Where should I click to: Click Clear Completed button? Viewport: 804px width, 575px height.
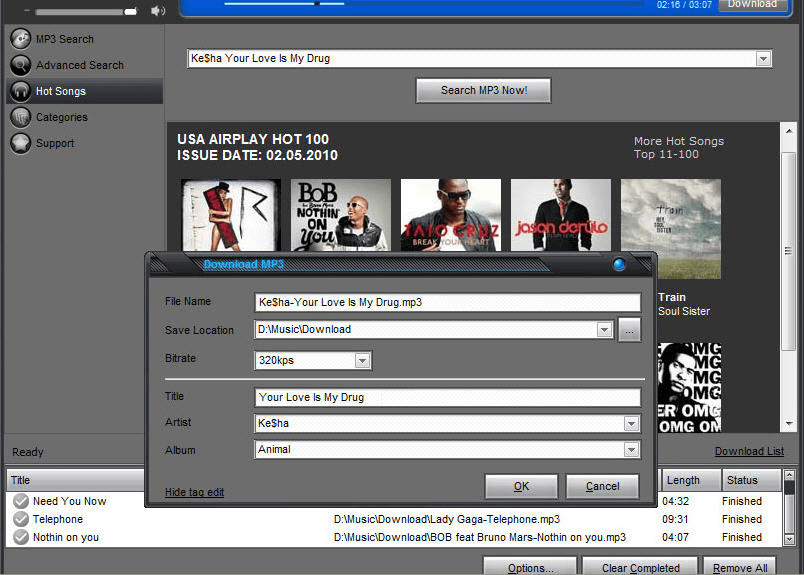[x=640, y=567]
